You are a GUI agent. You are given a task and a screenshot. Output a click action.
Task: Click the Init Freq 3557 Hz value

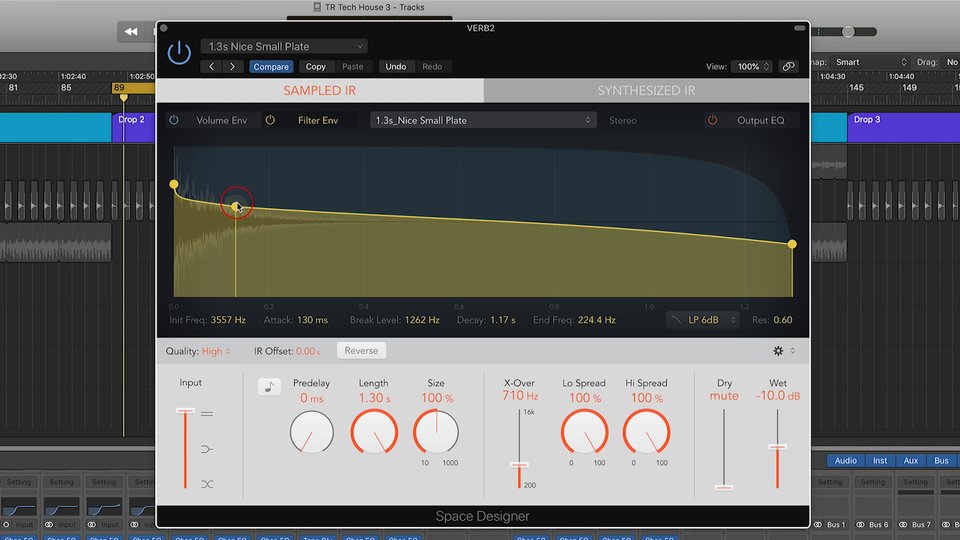pyautogui.click(x=228, y=320)
